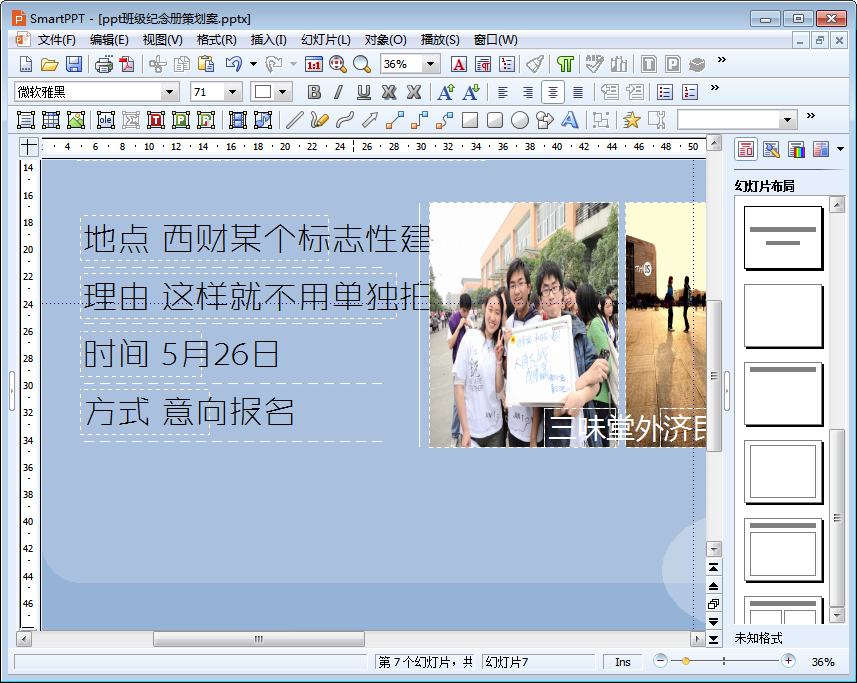The height and width of the screenshot is (683, 857).
Task: Select the curve drawing tool
Action: click(345, 120)
